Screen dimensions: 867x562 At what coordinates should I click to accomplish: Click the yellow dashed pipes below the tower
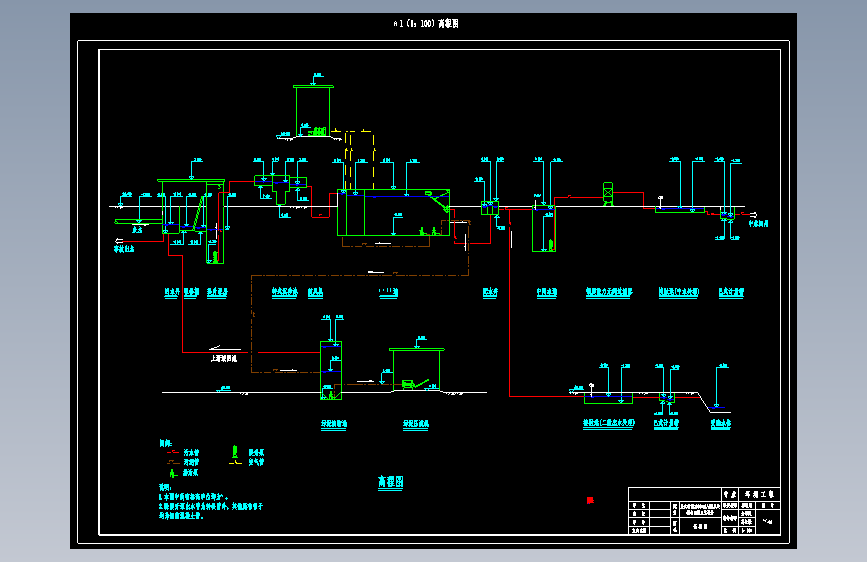point(359,159)
